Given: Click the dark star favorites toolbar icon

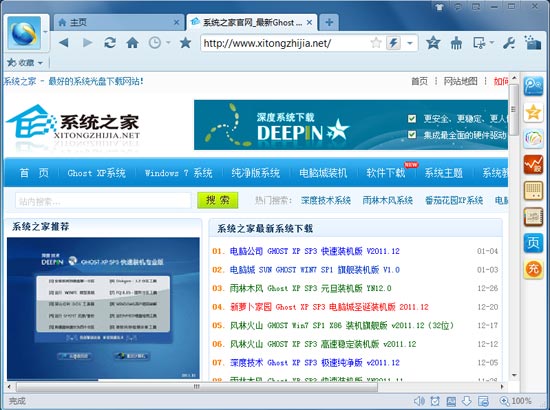Looking at the screenshot, I should tap(185, 43).
